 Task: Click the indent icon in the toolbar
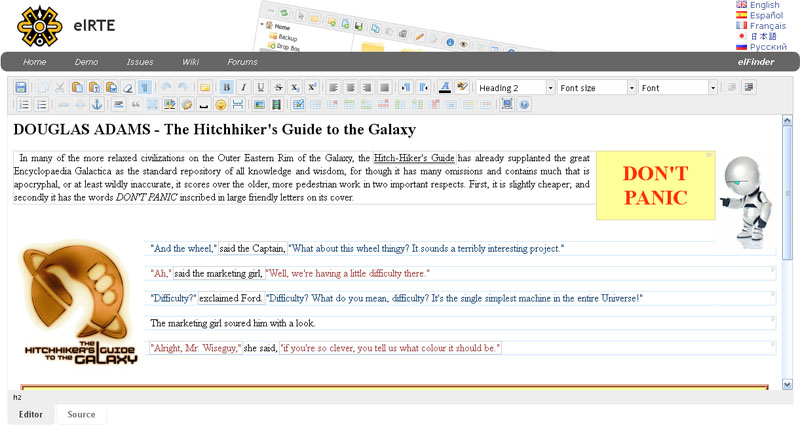click(748, 87)
